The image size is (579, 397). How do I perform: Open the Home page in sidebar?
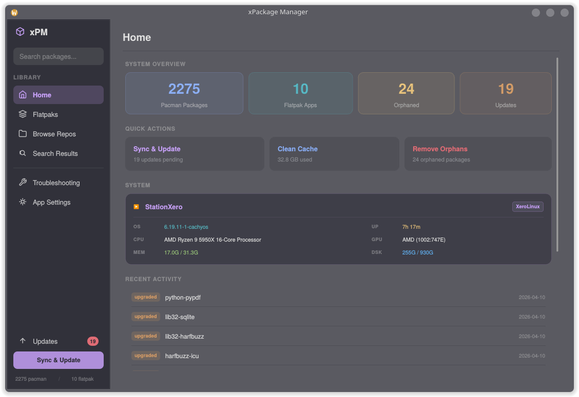[58, 95]
